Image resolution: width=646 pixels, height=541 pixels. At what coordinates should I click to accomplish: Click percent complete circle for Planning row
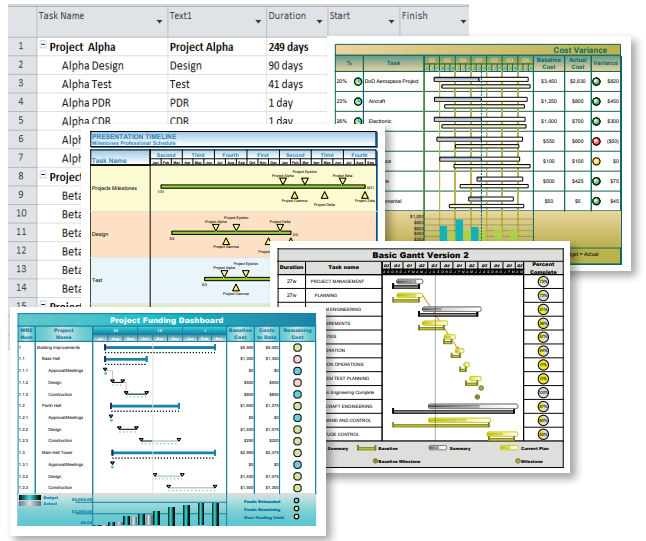(544, 296)
